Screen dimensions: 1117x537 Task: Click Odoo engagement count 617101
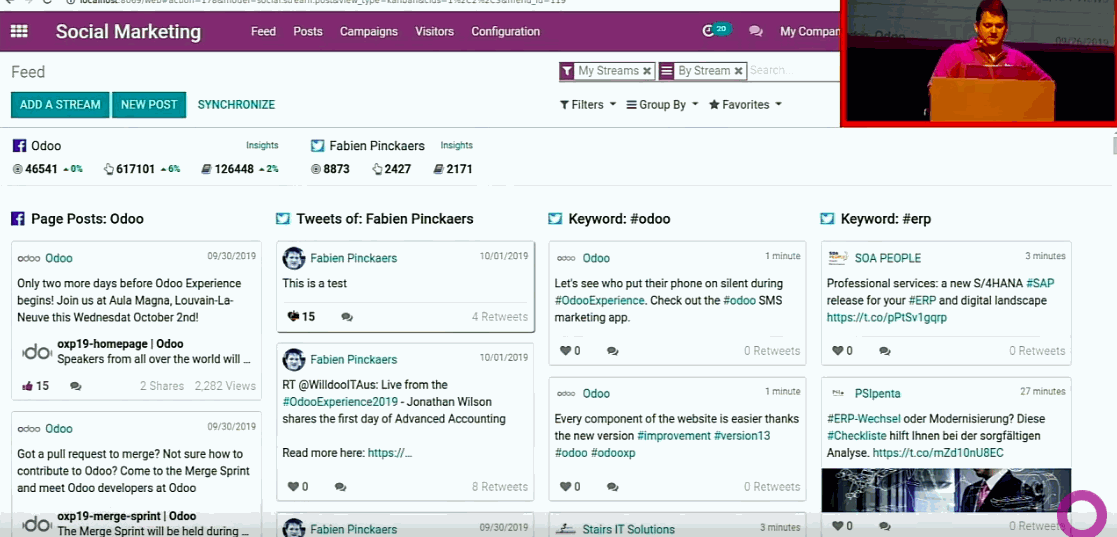[135, 170]
